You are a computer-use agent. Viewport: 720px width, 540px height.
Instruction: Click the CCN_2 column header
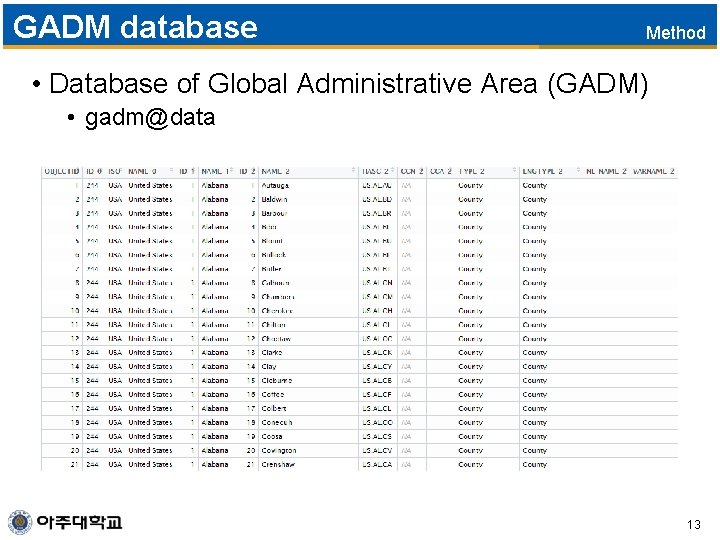click(x=411, y=171)
